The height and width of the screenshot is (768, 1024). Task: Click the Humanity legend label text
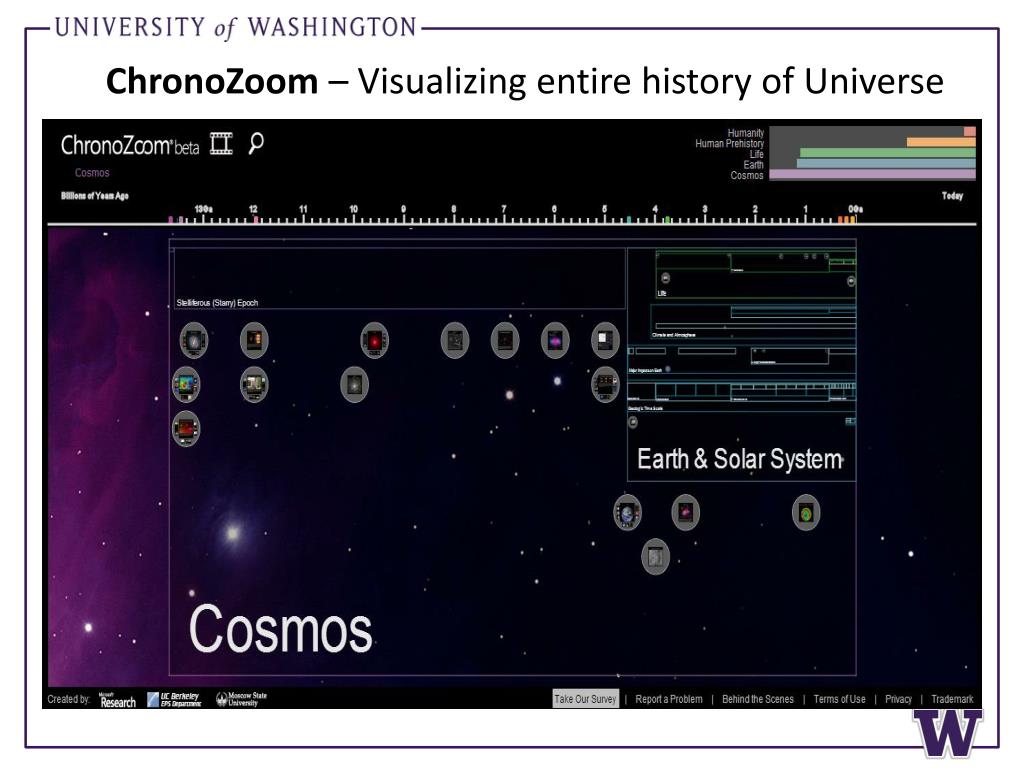pyautogui.click(x=746, y=133)
